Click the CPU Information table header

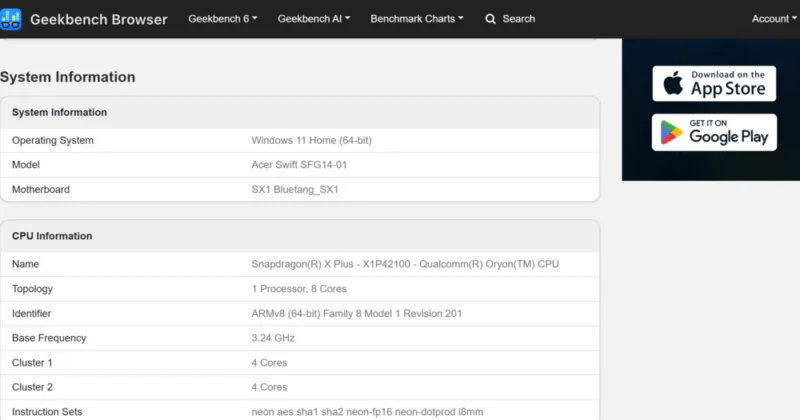[52, 236]
